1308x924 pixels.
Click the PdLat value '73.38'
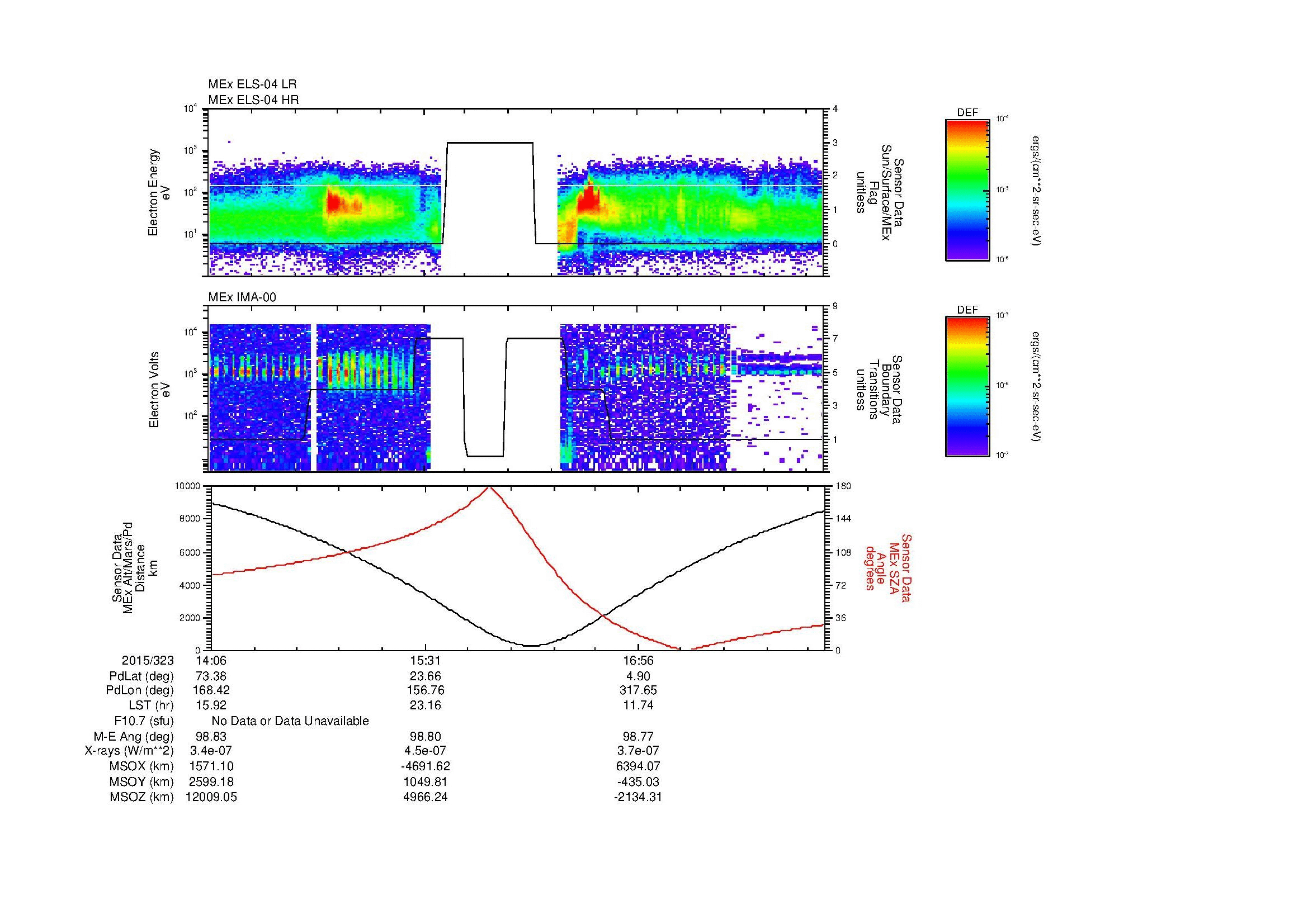[211, 676]
